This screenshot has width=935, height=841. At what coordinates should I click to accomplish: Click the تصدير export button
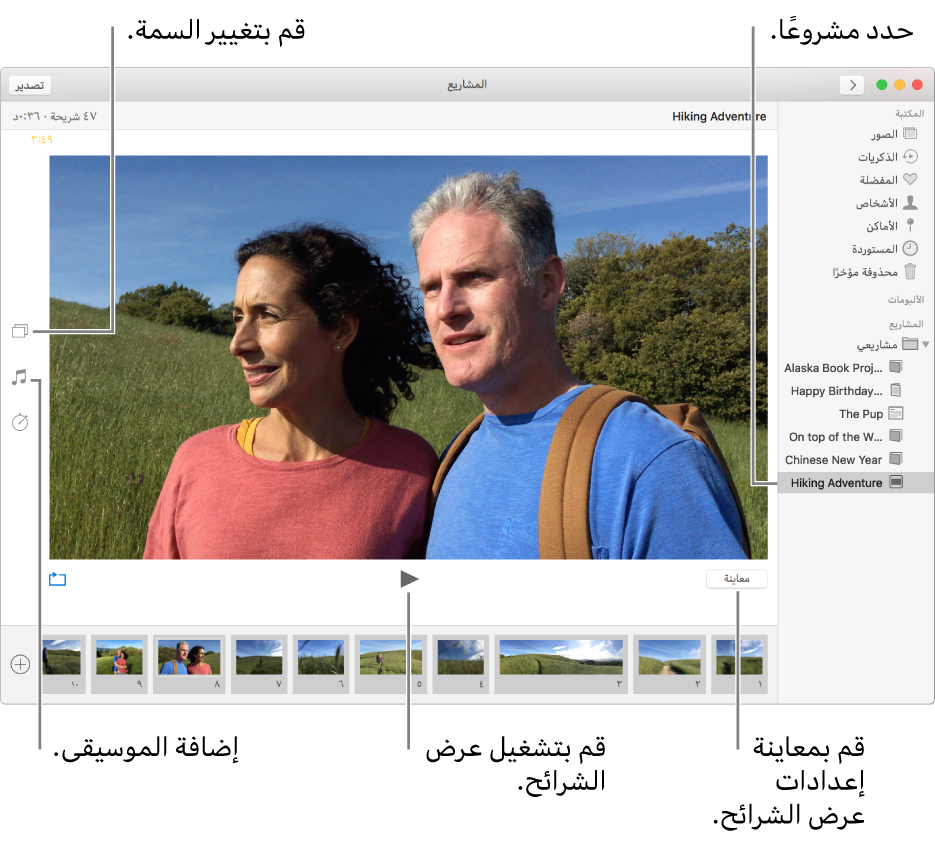pos(30,85)
